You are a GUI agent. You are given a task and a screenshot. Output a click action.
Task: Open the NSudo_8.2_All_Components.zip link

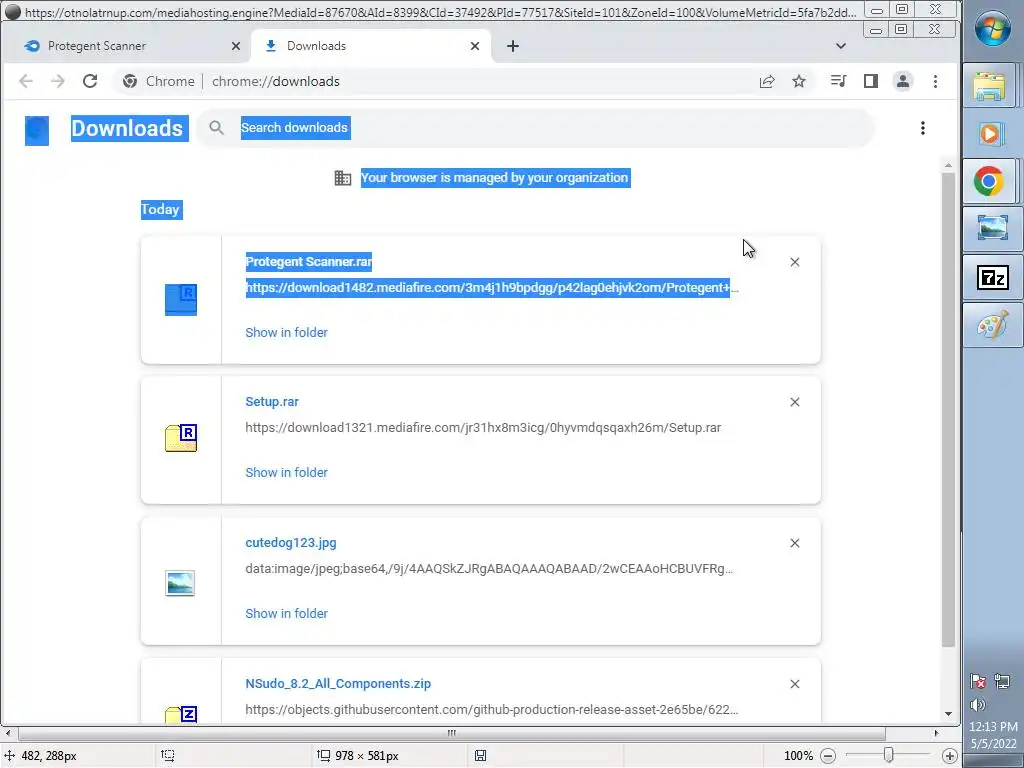tap(338, 684)
